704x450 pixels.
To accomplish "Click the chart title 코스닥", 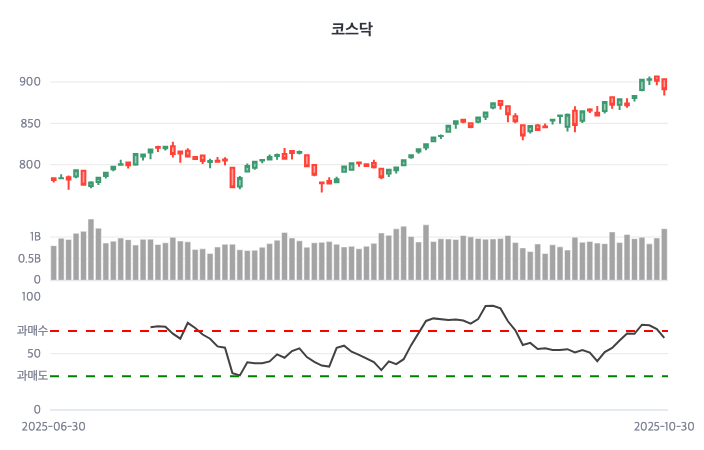I will tap(352, 29).
